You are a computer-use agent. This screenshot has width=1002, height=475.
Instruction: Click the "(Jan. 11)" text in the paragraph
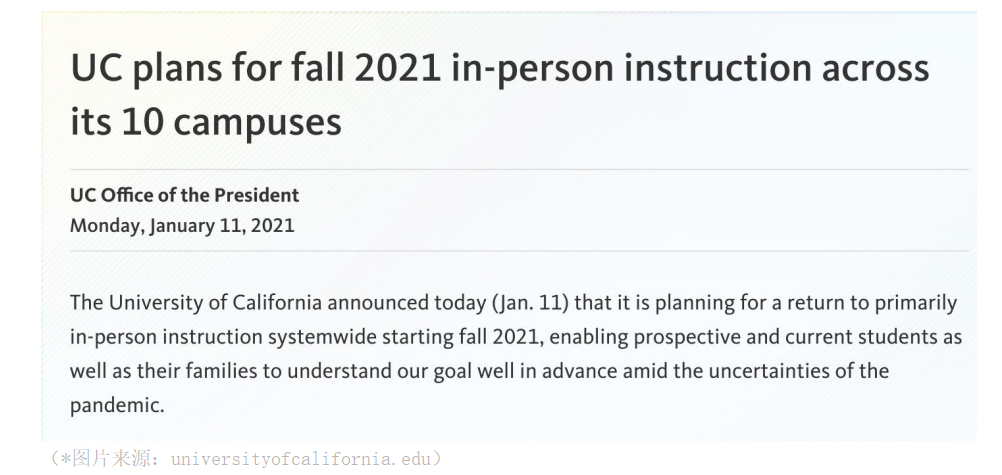(x=530, y=302)
